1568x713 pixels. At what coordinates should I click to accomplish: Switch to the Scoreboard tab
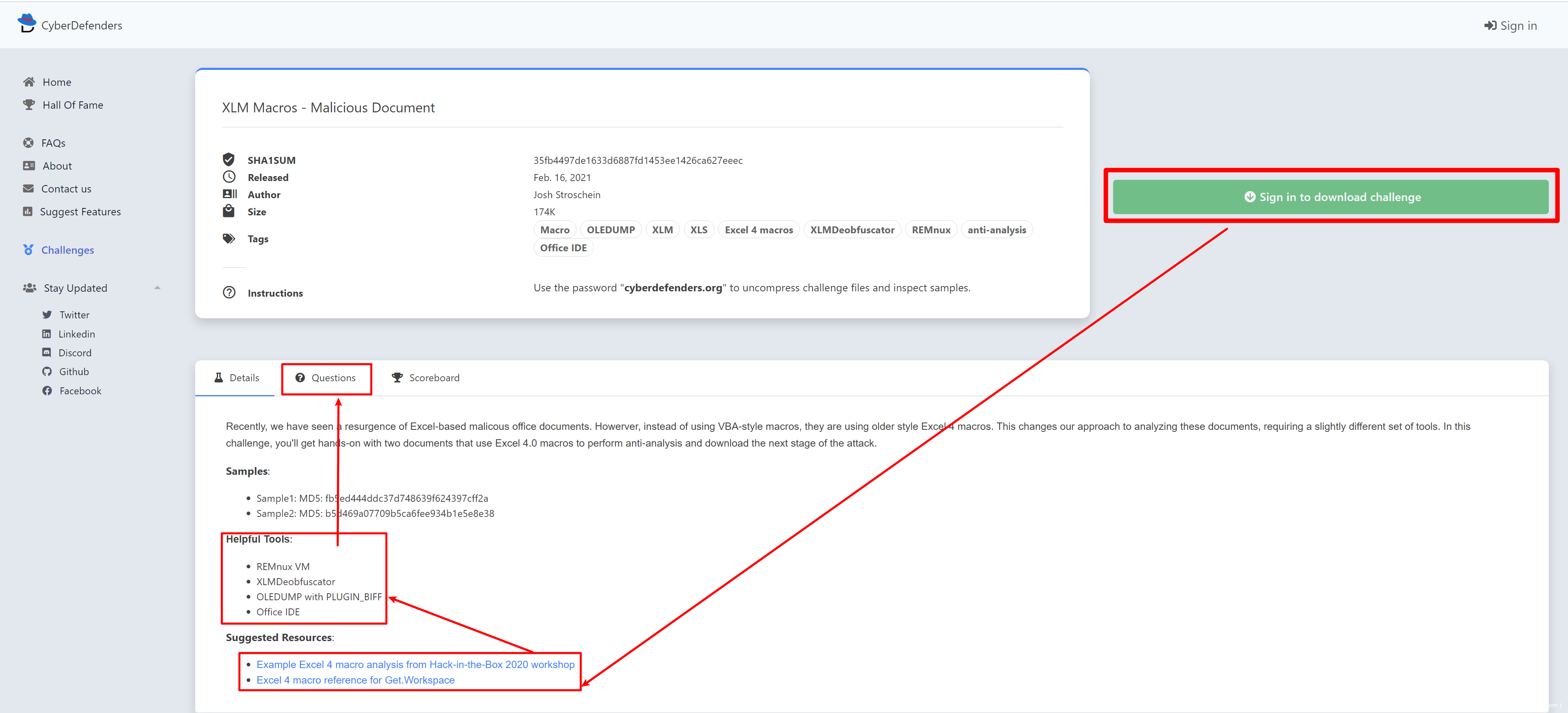point(425,378)
